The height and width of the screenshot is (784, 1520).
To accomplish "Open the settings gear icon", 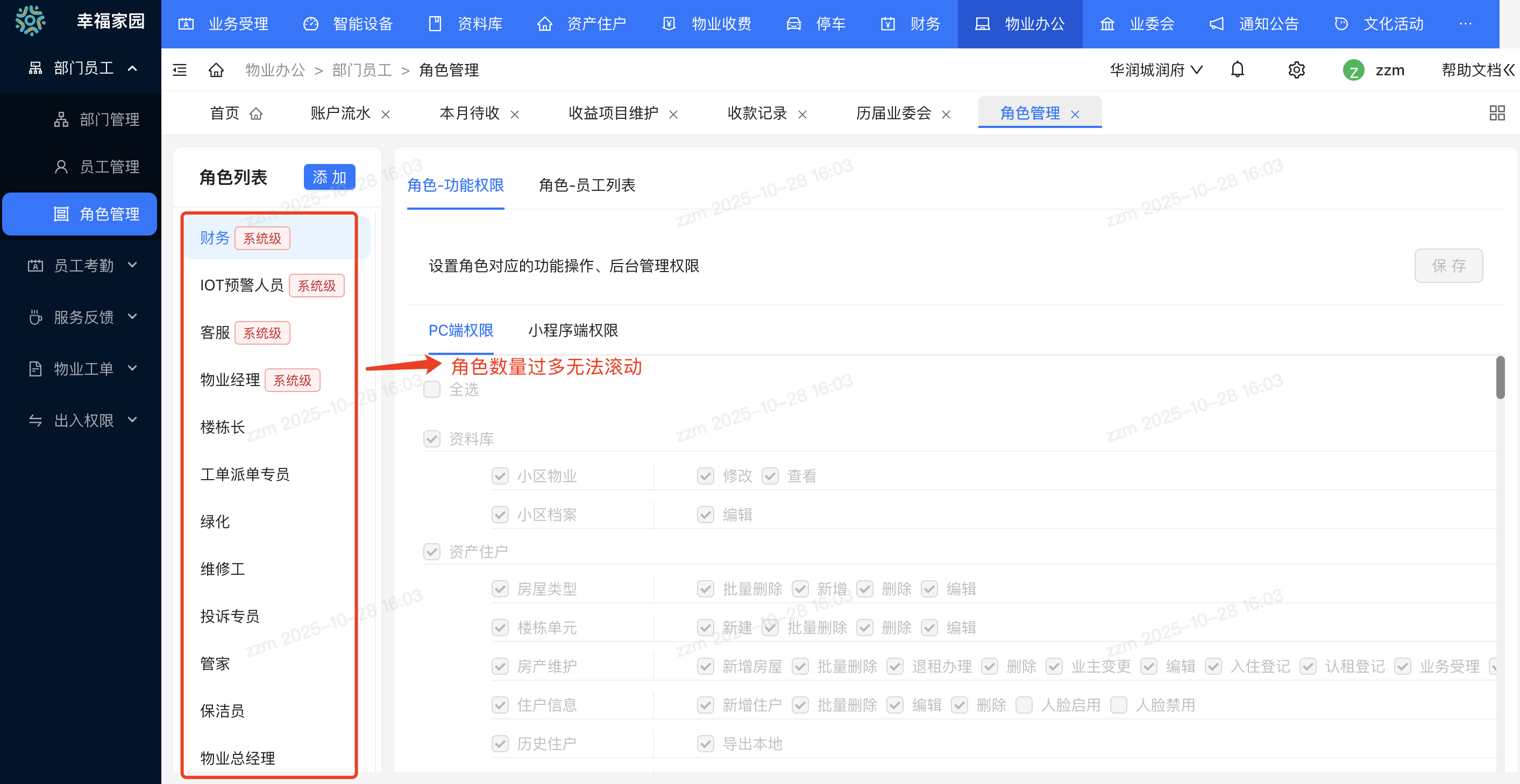I will click(x=1296, y=69).
